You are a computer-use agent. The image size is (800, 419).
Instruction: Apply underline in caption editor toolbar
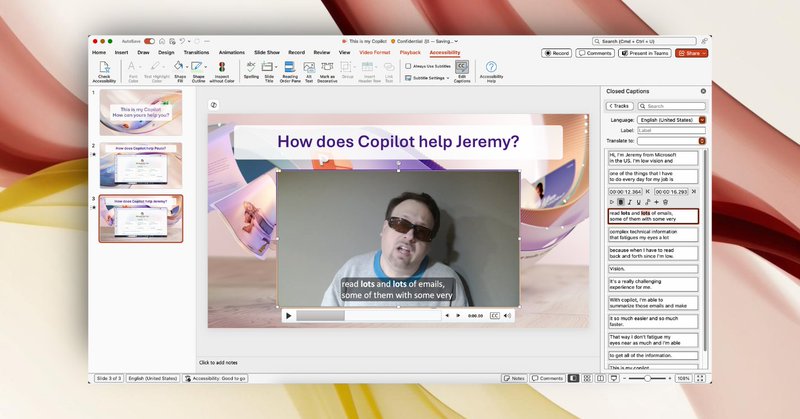[638, 202]
